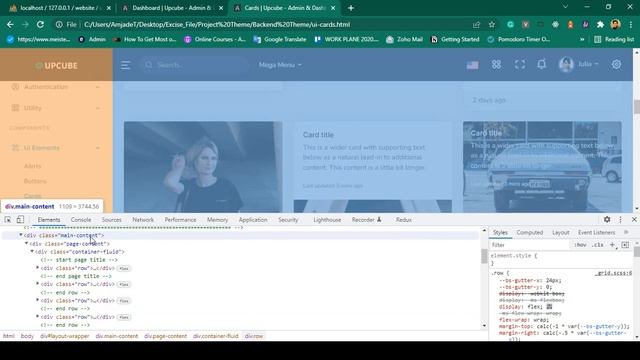This screenshot has height=360, width=640.
Task: Open the Extensions puzzle icon
Action: point(600,24)
